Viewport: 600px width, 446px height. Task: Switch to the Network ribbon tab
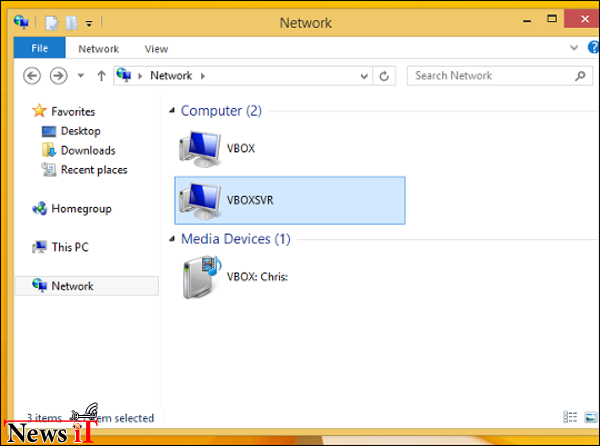click(99, 49)
